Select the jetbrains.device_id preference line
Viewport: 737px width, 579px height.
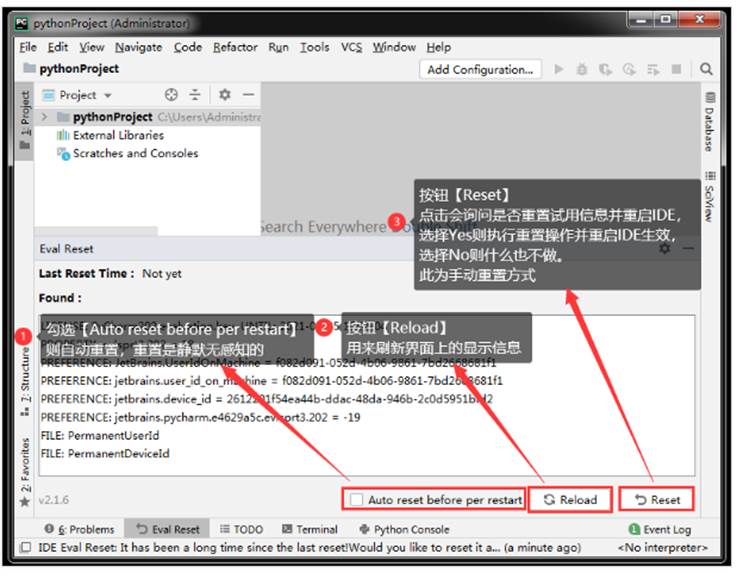[267, 399]
